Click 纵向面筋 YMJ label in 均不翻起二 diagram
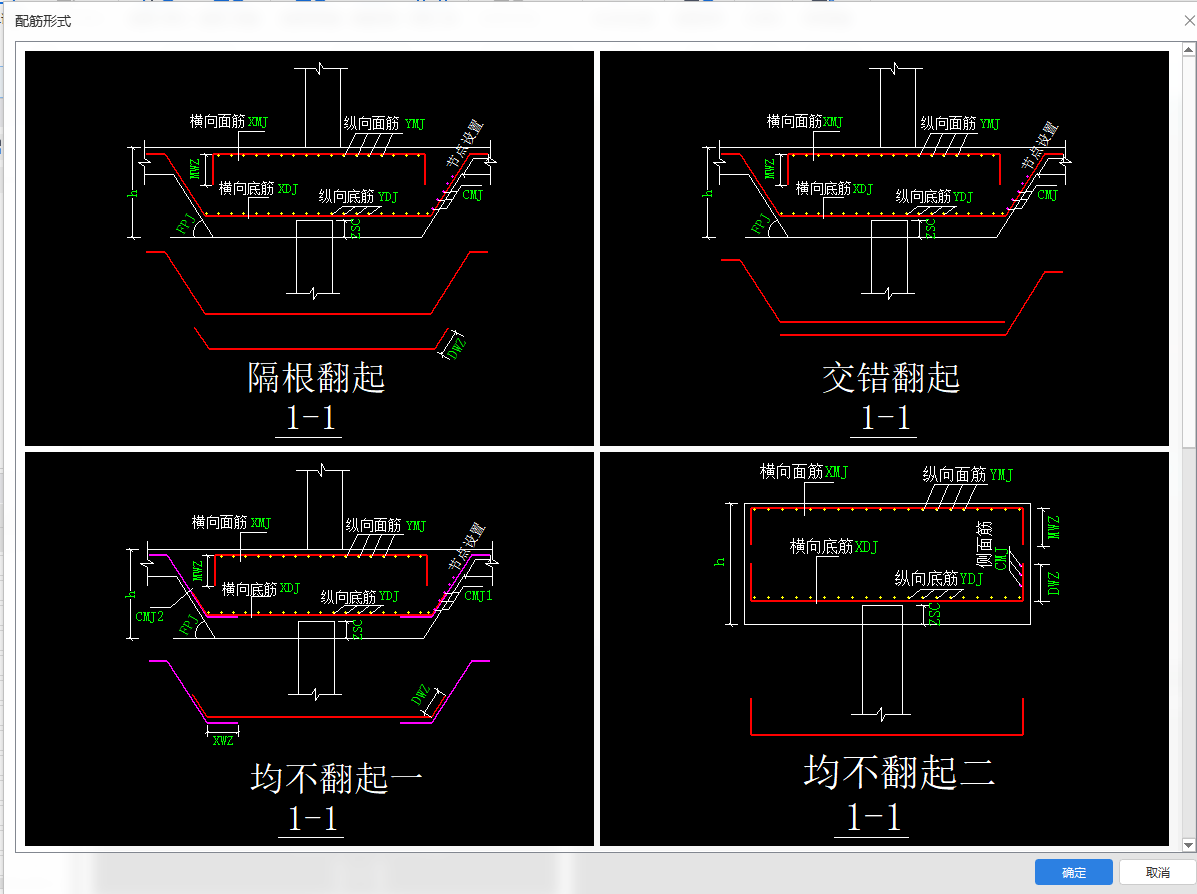The height and width of the screenshot is (894, 1197). point(967,475)
